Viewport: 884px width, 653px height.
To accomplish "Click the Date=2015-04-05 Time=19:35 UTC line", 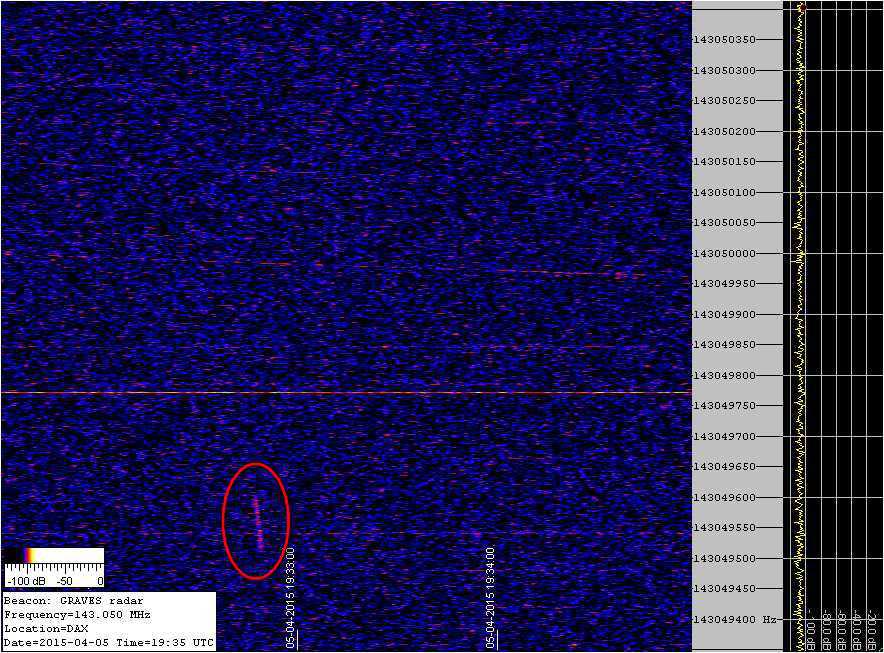I will pos(109,642).
